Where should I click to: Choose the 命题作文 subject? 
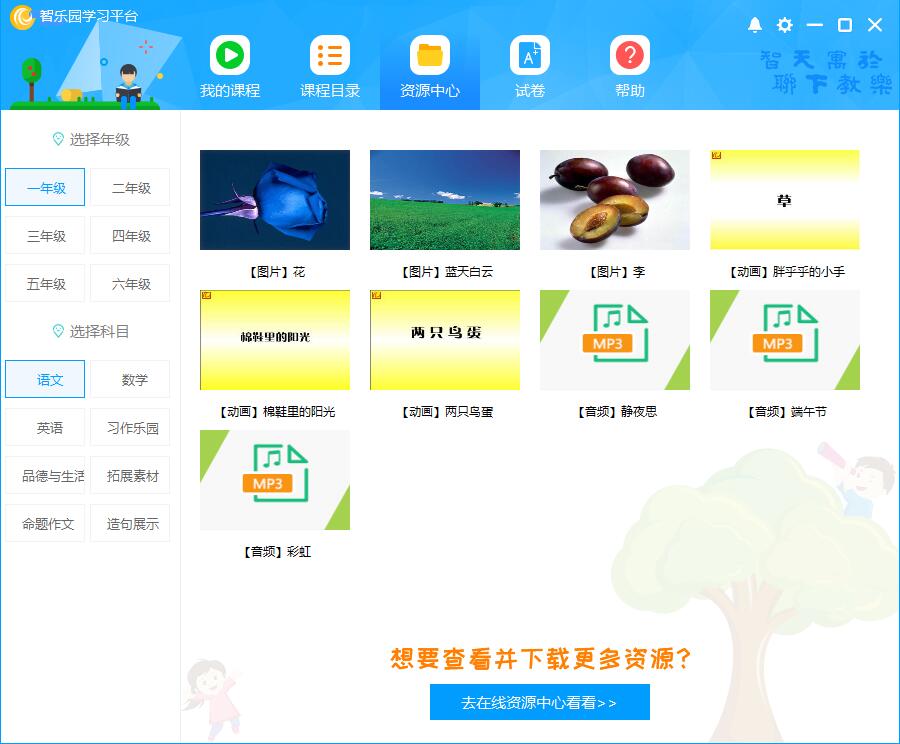45,524
